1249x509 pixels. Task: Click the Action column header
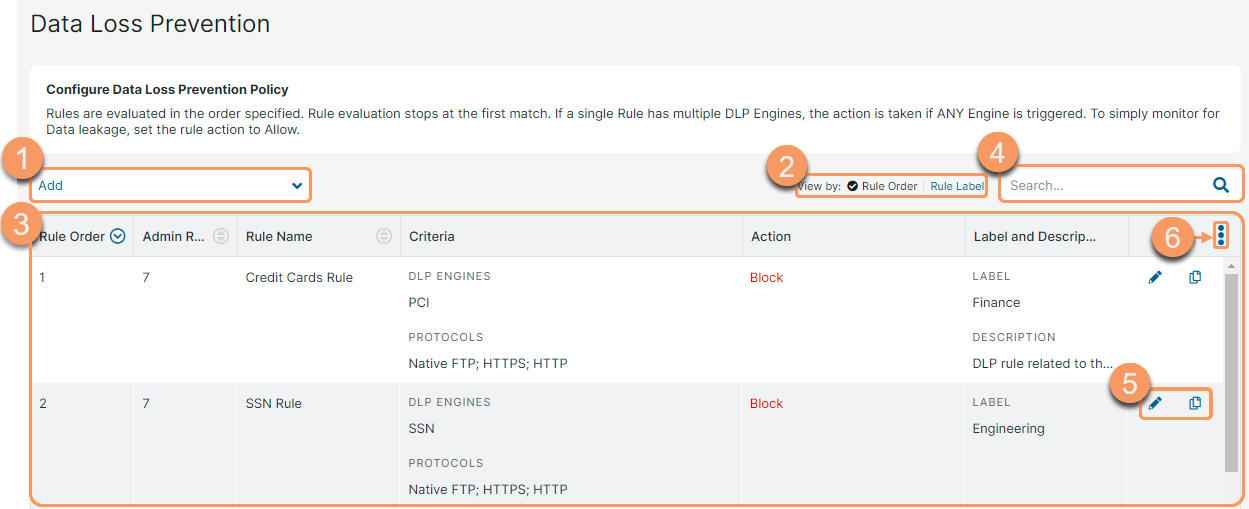770,237
